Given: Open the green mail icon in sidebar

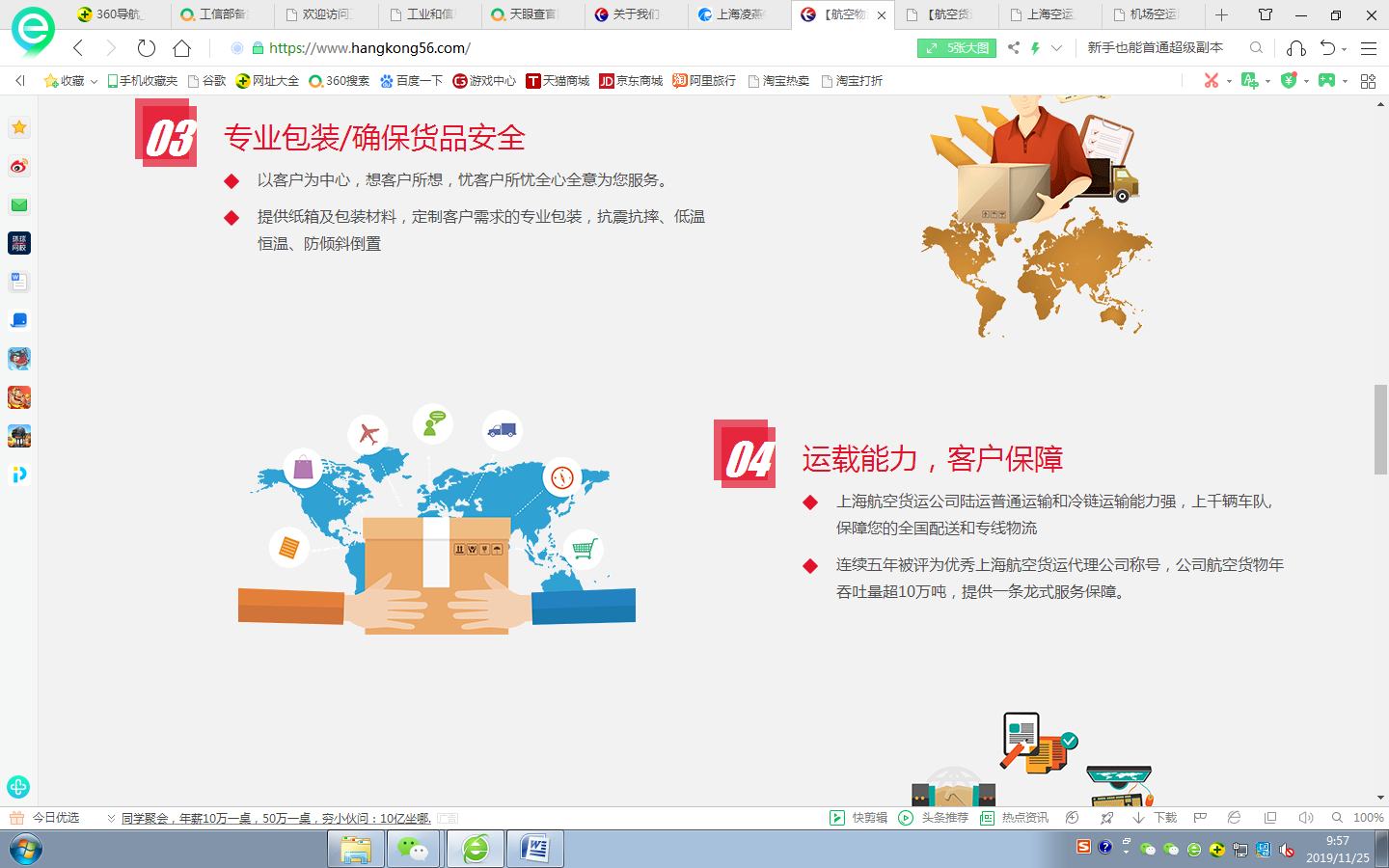Looking at the screenshot, I should [19, 204].
